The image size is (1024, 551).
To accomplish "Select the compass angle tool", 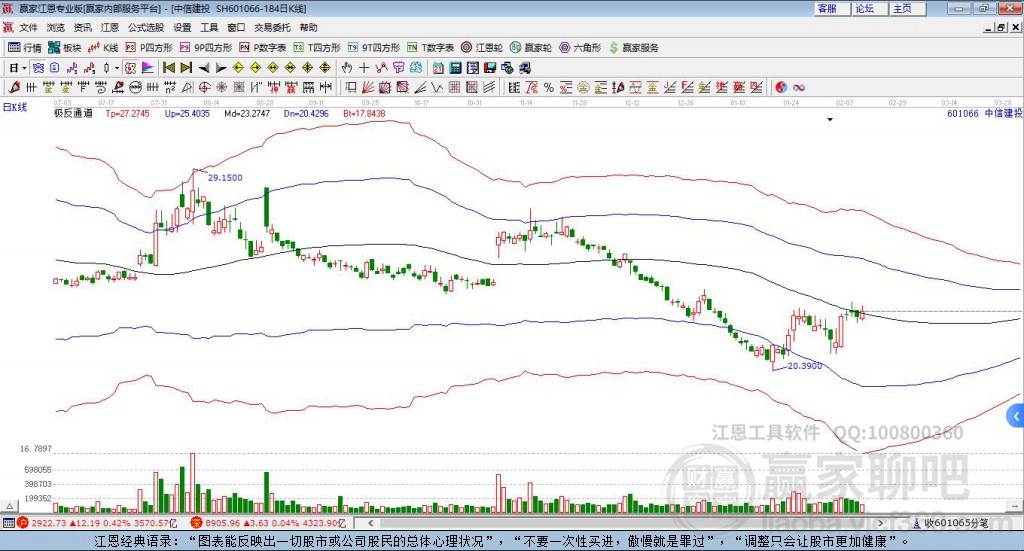I will [187, 87].
